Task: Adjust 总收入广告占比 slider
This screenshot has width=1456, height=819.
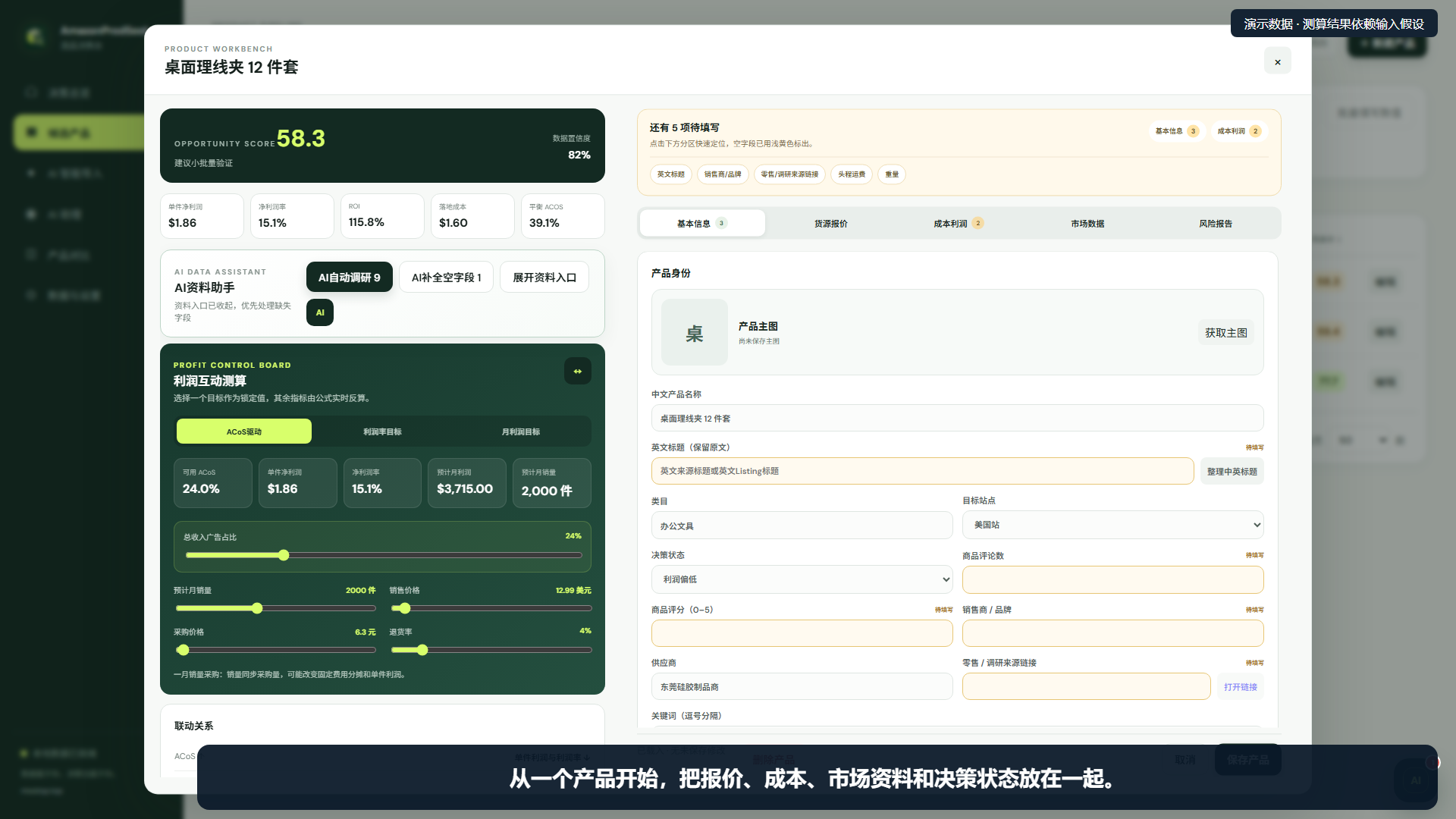Action: pyautogui.click(x=384, y=555)
